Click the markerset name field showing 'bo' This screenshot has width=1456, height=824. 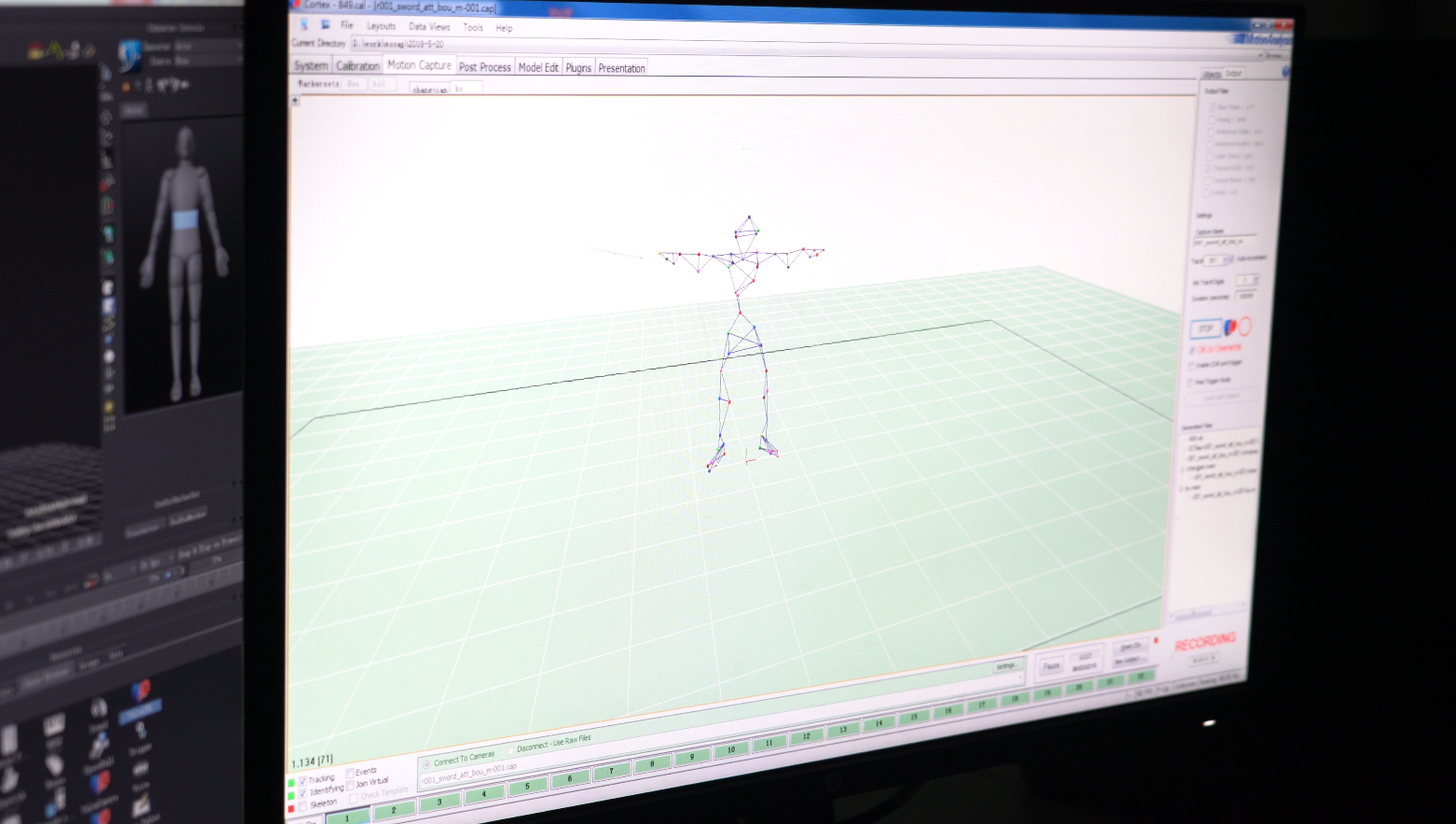coord(466,88)
